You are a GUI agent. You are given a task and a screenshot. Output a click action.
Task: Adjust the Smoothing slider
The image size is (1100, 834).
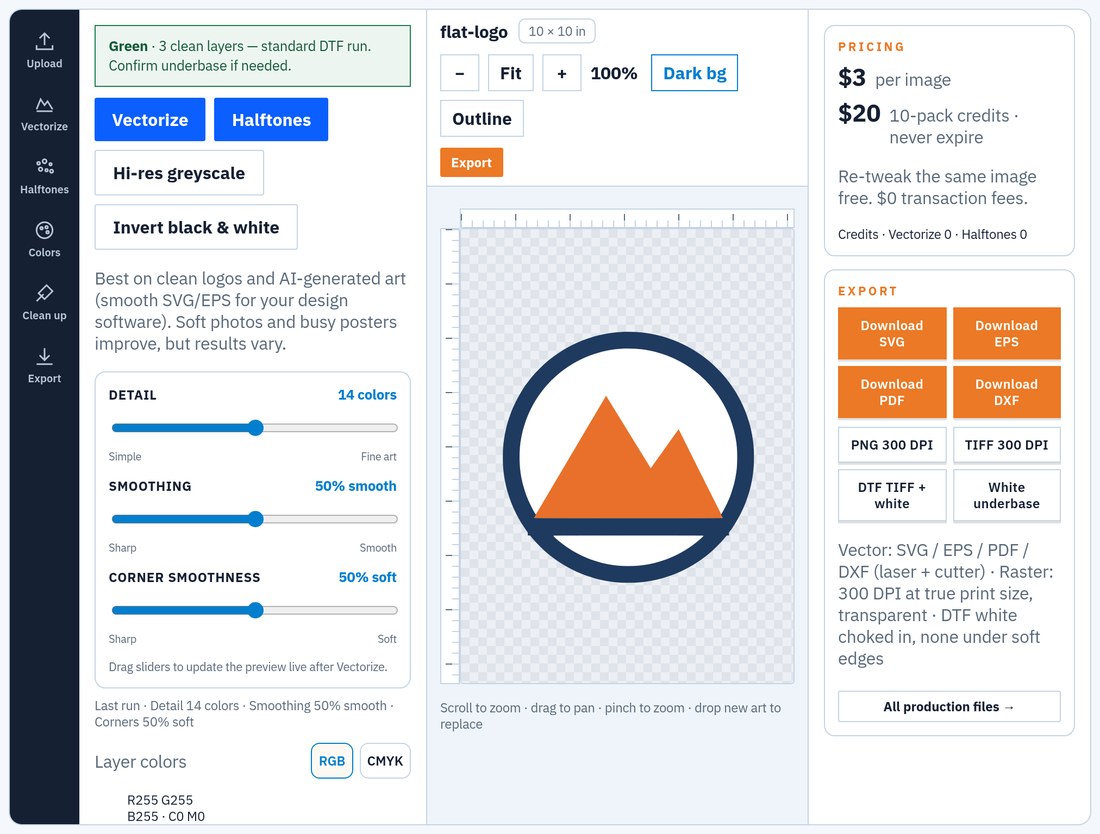pyautogui.click(x=255, y=519)
